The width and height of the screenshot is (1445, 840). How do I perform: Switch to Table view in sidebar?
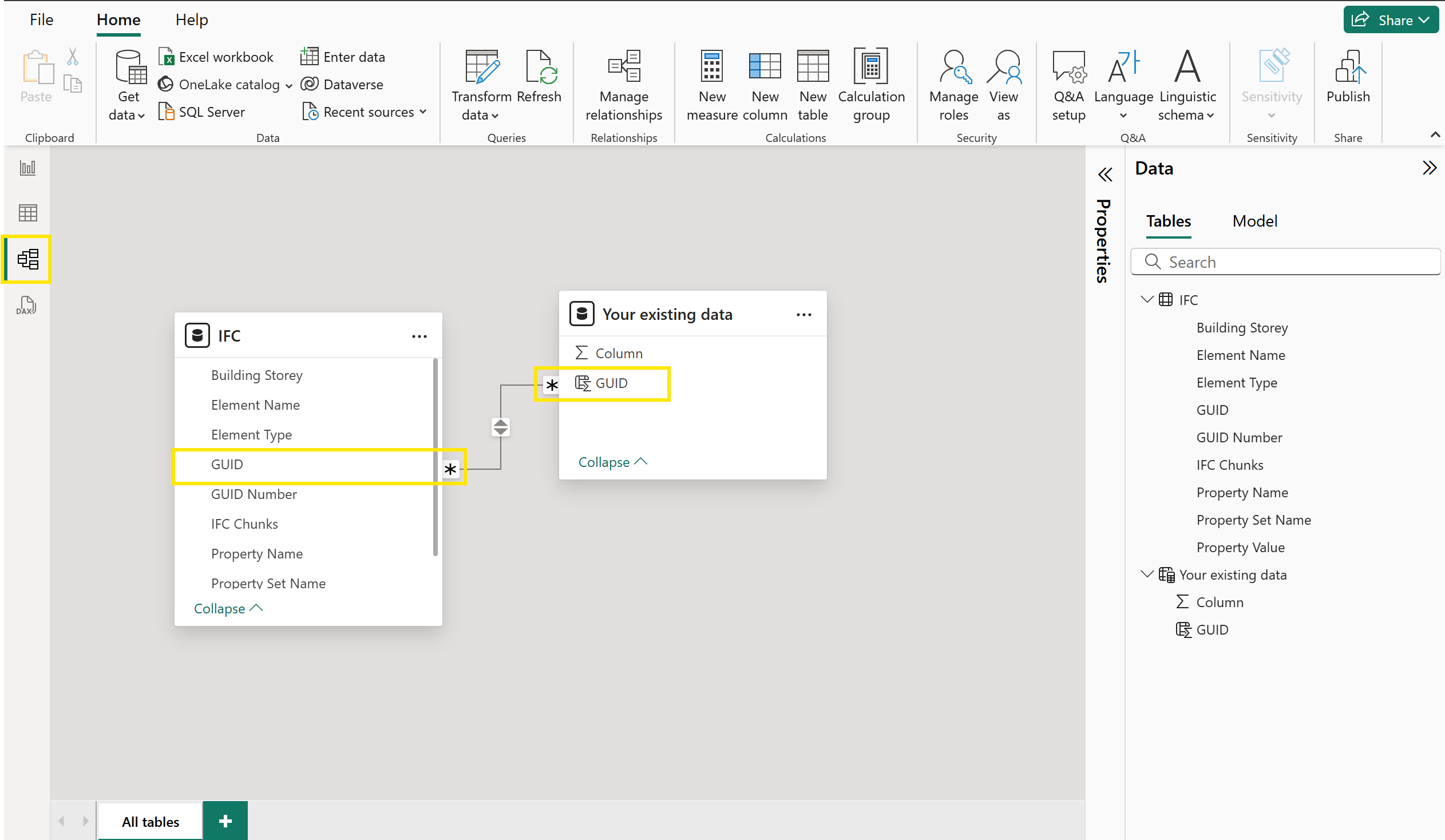[27, 213]
